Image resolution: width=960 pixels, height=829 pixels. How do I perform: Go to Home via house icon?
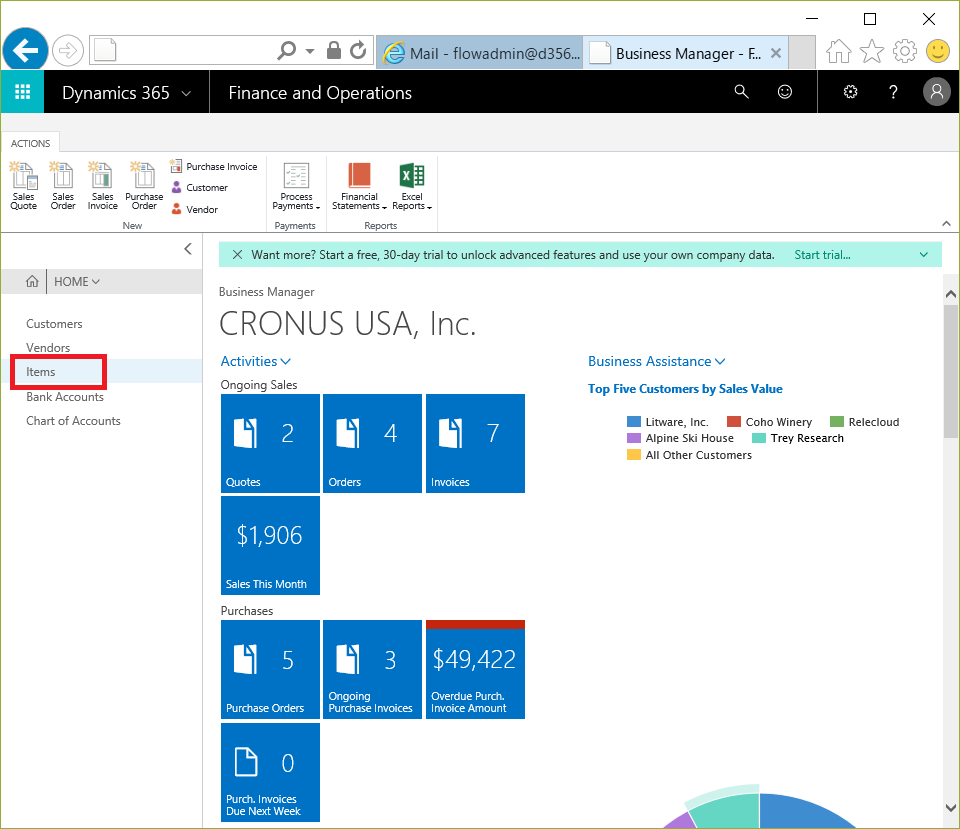tap(32, 282)
